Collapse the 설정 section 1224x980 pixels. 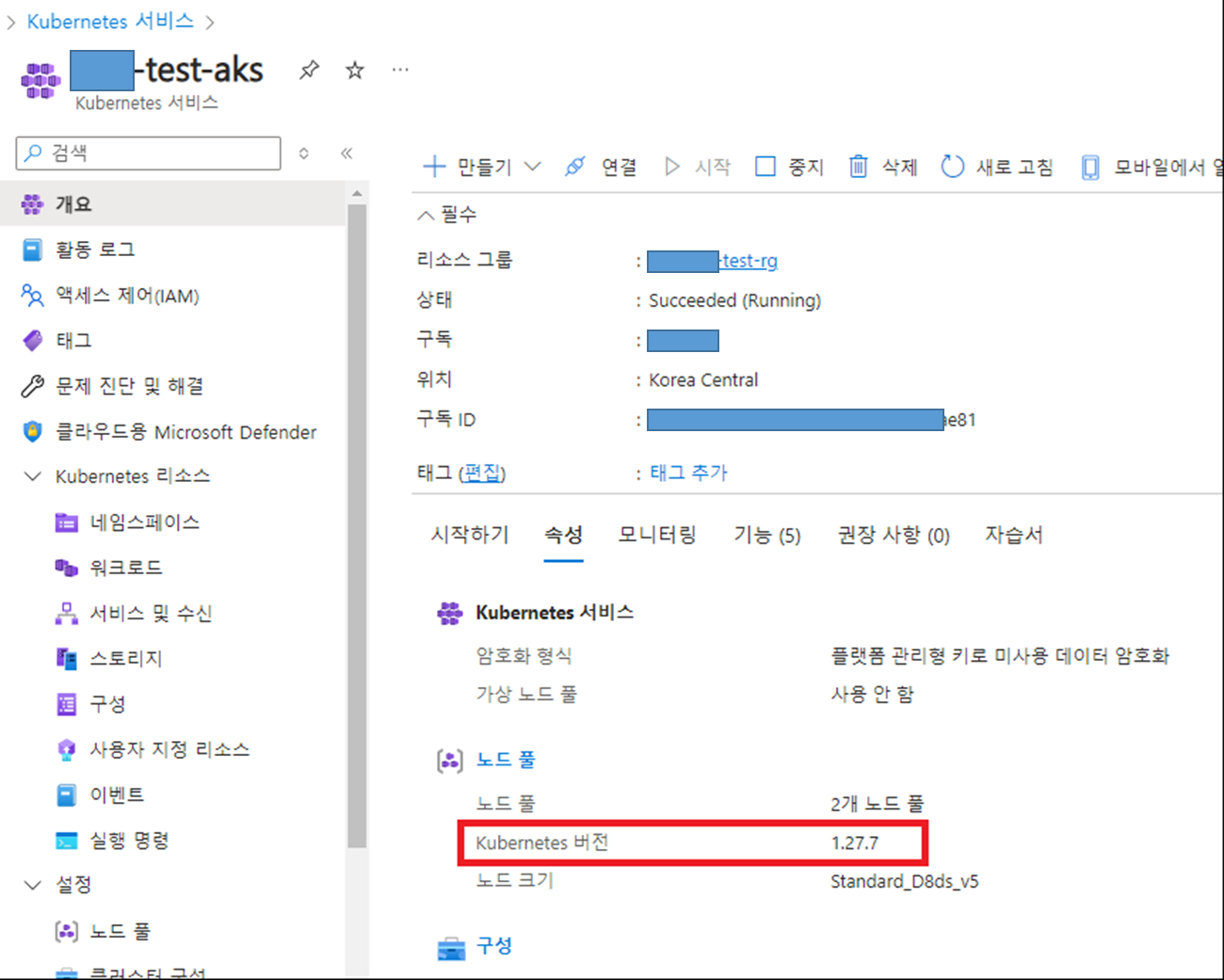click(x=32, y=885)
